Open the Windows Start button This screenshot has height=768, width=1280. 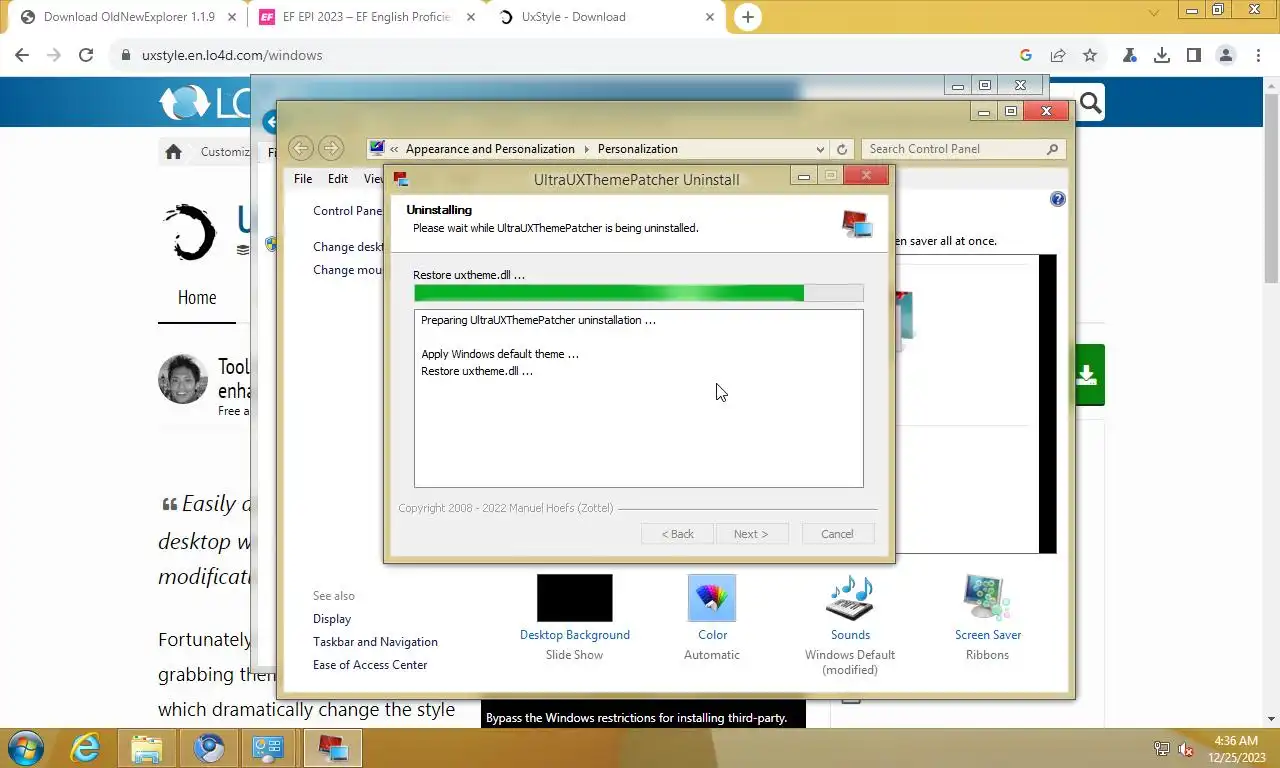pos(25,748)
